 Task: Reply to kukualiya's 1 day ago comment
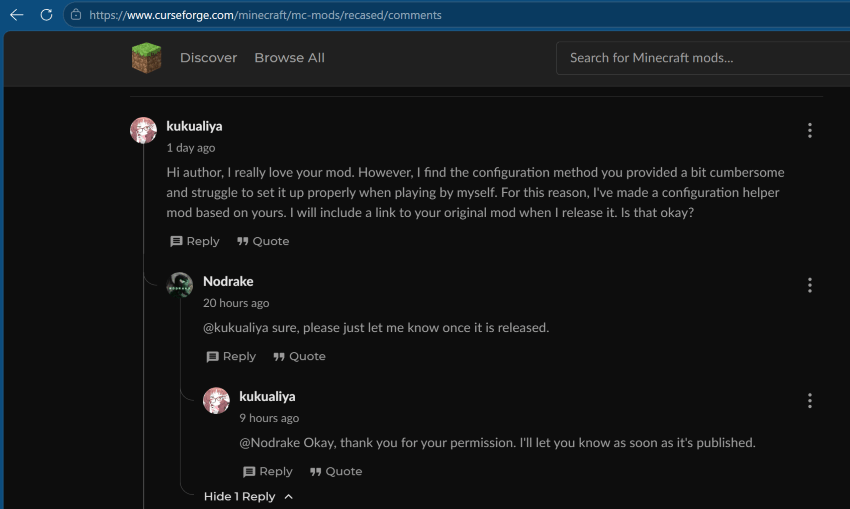coord(195,241)
